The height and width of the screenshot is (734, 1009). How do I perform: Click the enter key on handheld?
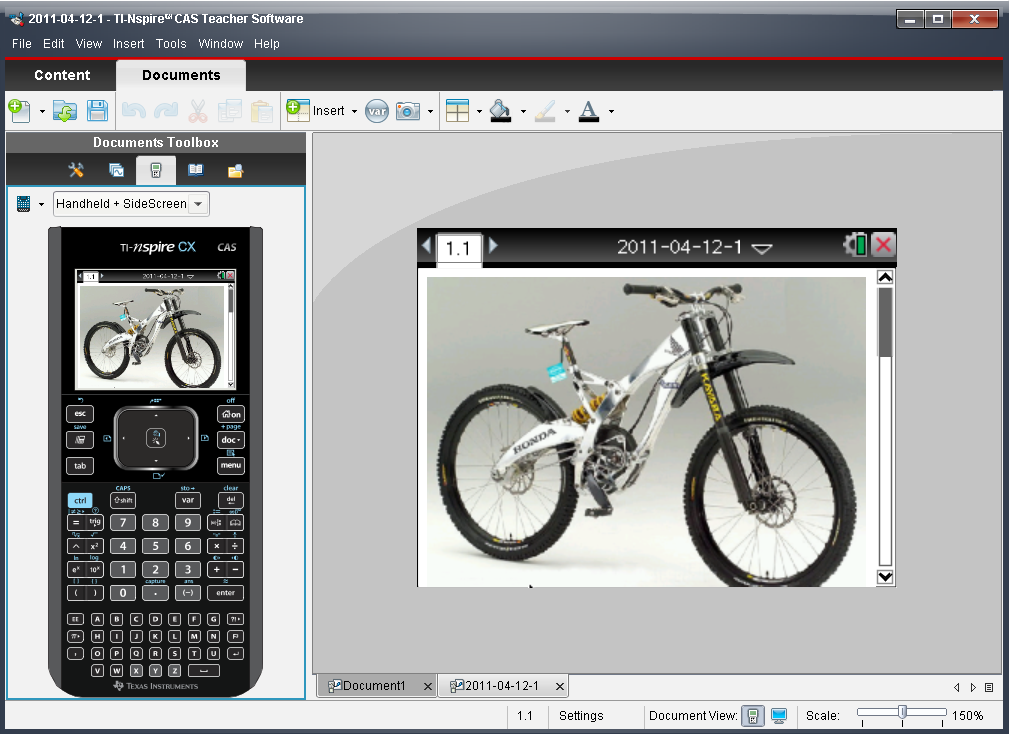[225, 592]
